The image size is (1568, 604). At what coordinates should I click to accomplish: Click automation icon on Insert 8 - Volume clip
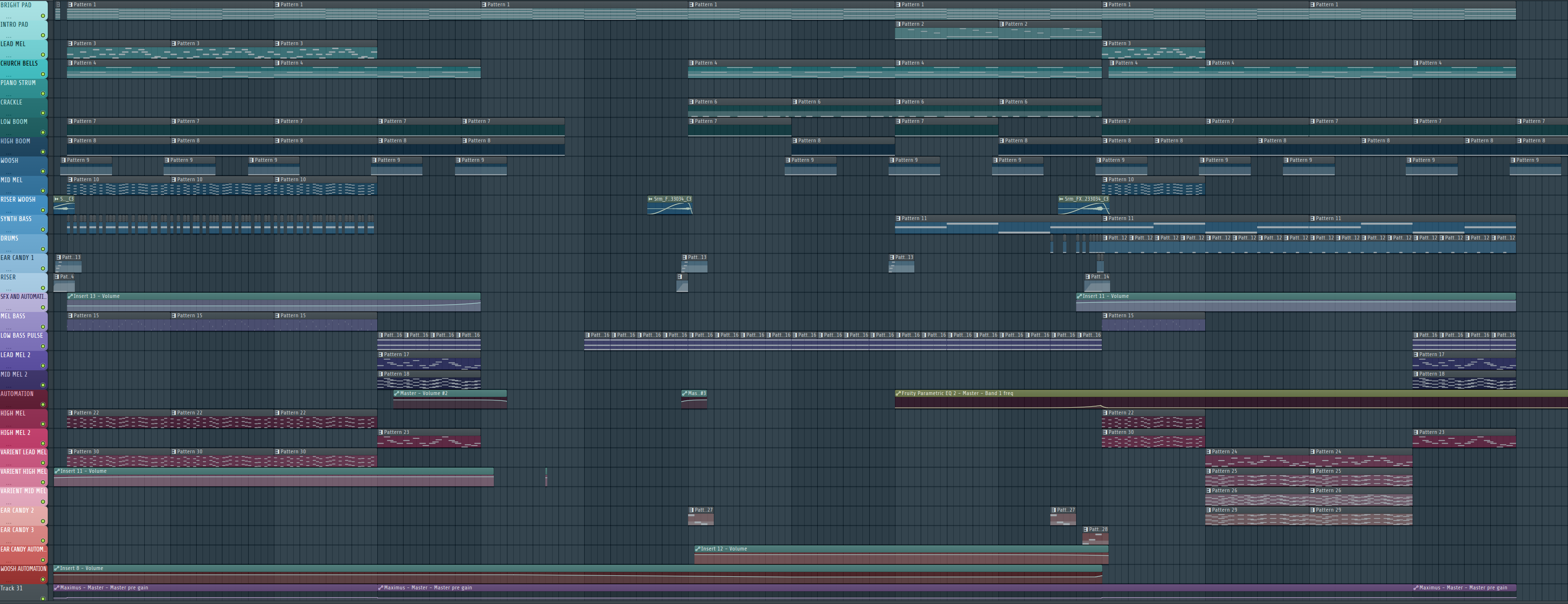point(57,568)
